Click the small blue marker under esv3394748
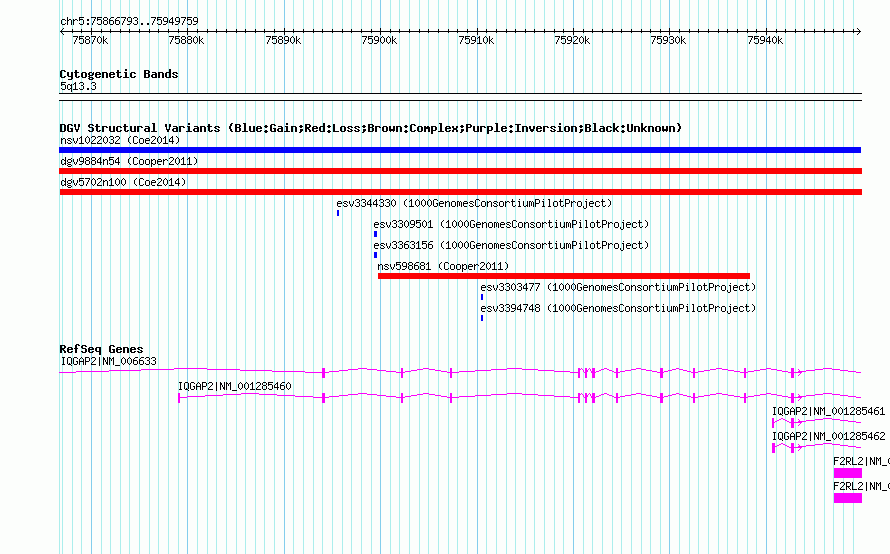Viewport: 890px width, 554px height. point(482,318)
